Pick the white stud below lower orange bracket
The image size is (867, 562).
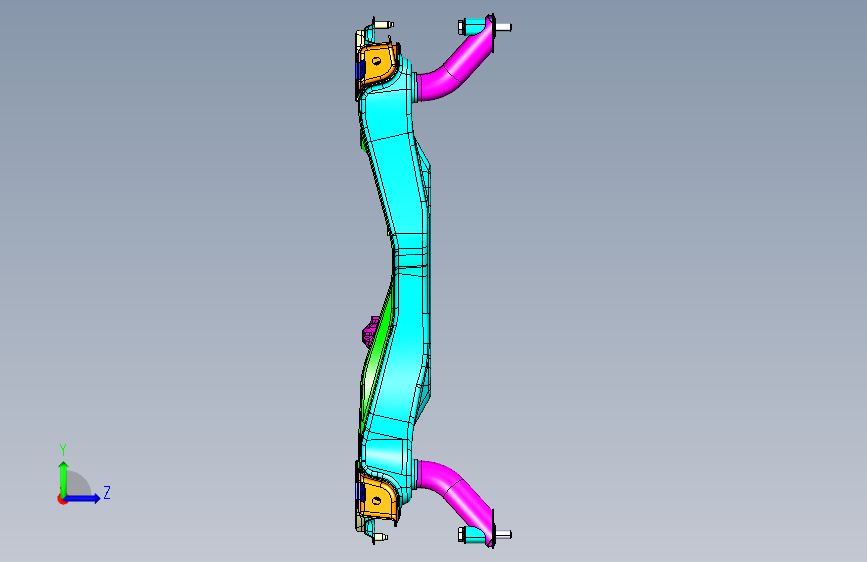(380, 537)
